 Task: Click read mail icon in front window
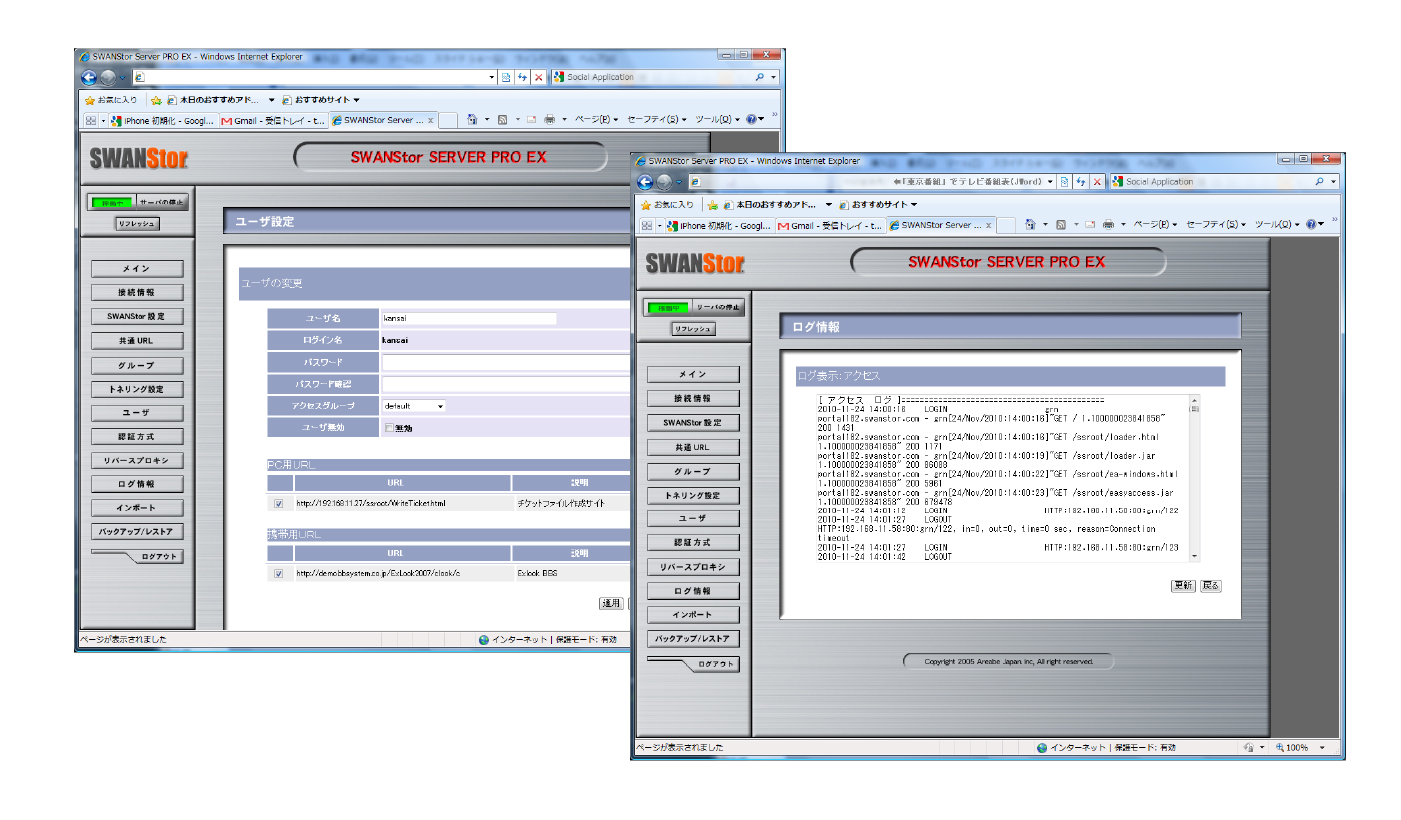coord(1091,225)
